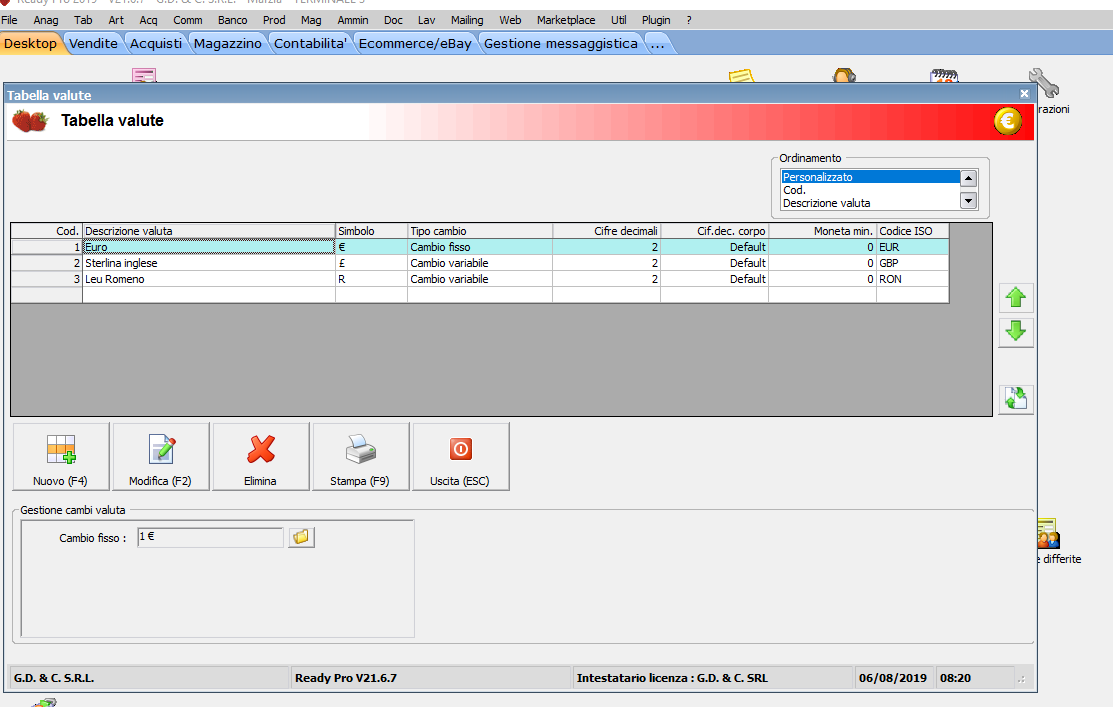Select the Euro currency row
The height and width of the screenshot is (707, 1113).
480,247
